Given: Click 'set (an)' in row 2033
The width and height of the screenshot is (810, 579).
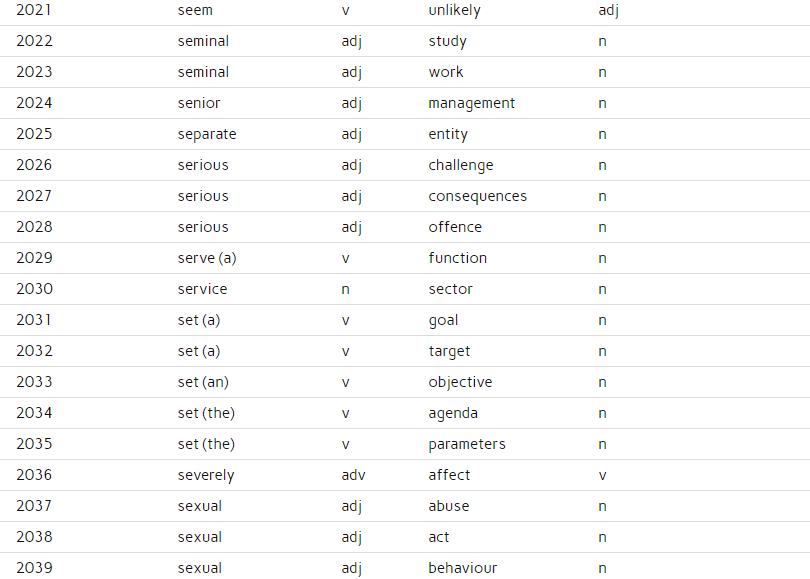Looking at the screenshot, I should 203,382.
